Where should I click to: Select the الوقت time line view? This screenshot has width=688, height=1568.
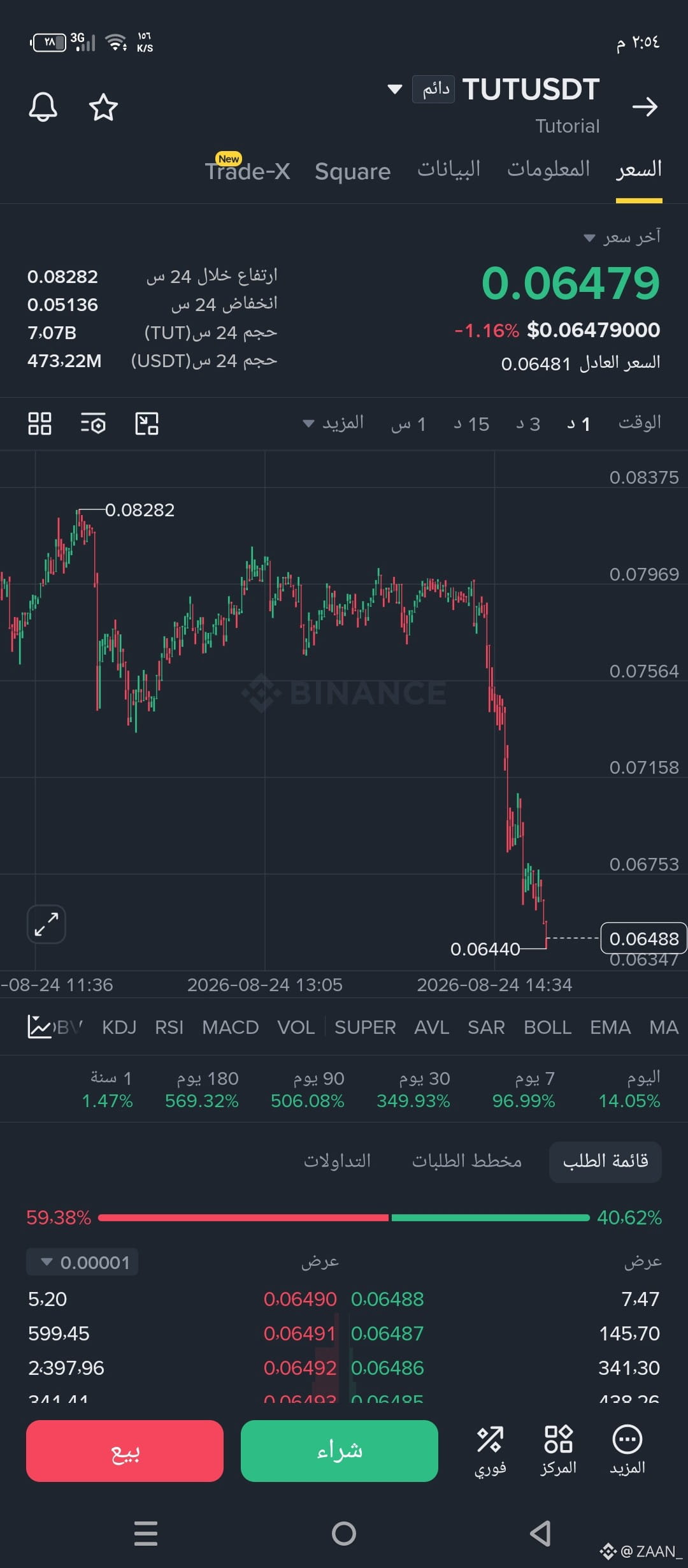click(x=640, y=423)
